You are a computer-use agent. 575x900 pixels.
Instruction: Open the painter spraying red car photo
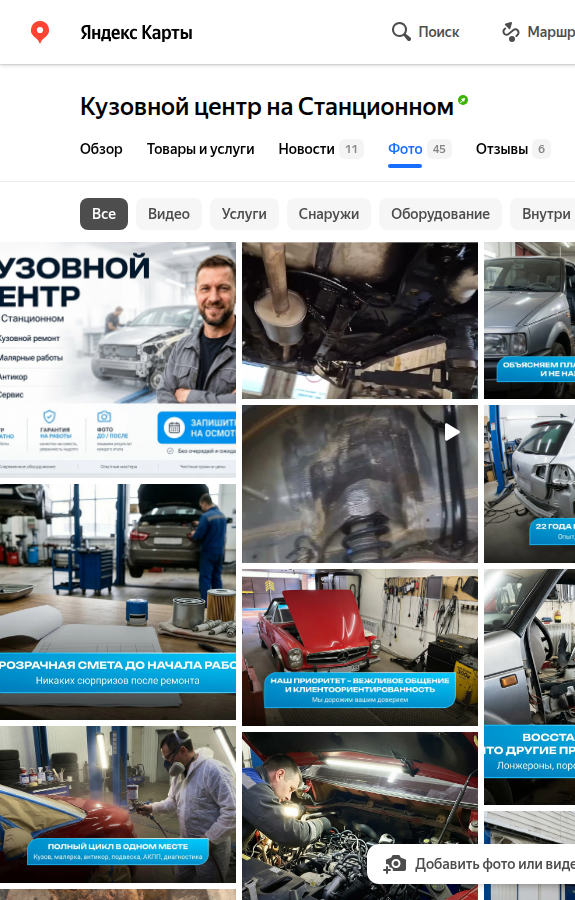118,804
